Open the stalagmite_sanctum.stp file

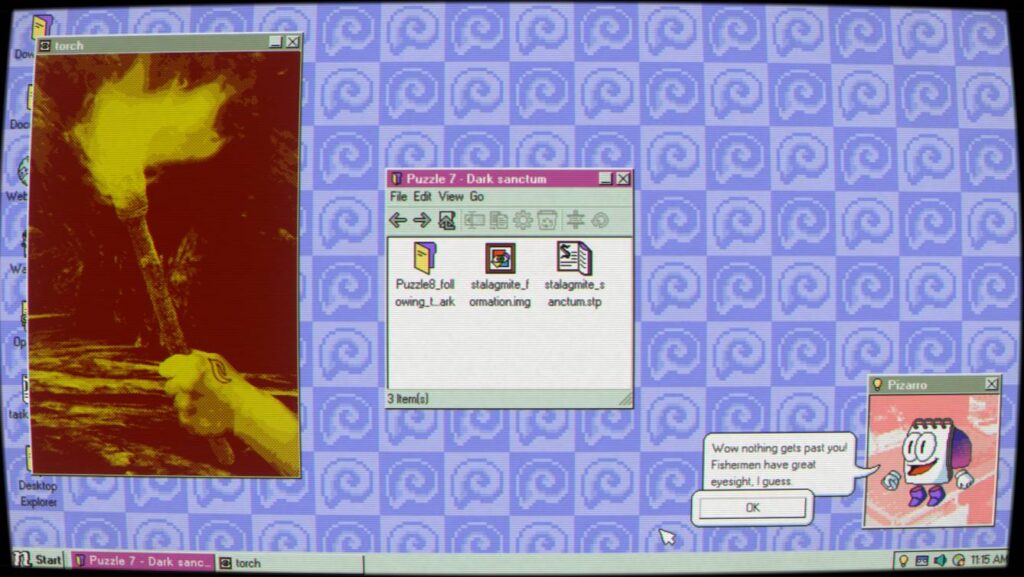pos(575,275)
